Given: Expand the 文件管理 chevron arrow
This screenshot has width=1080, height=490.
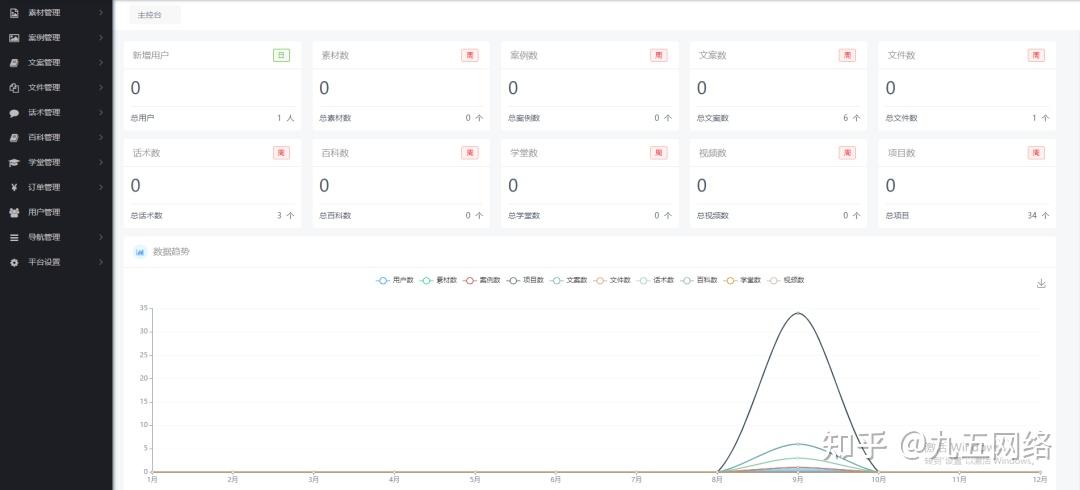Looking at the screenshot, I should (x=101, y=88).
